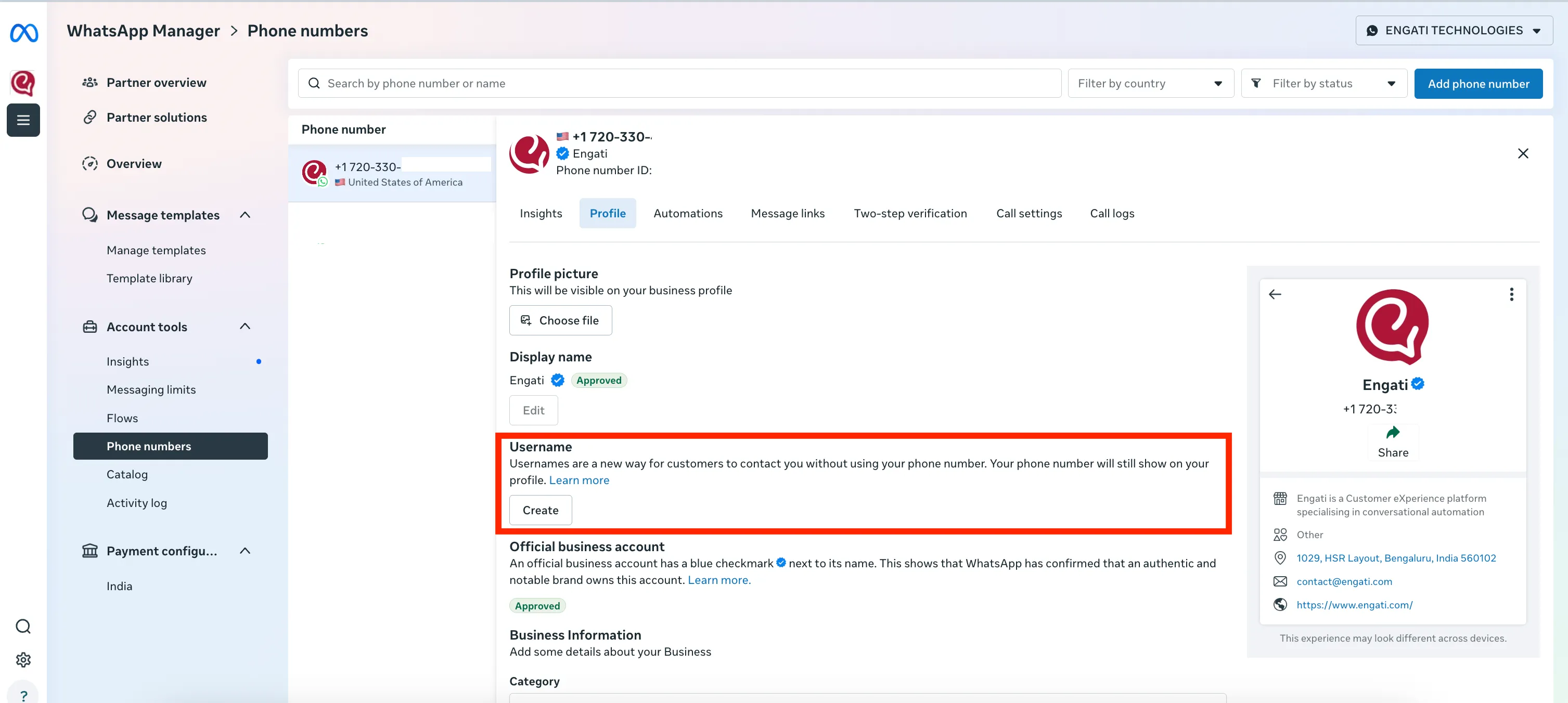Image resolution: width=1568 pixels, height=703 pixels.
Task: Open the three-dot menu in profile preview
Action: click(x=1511, y=294)
